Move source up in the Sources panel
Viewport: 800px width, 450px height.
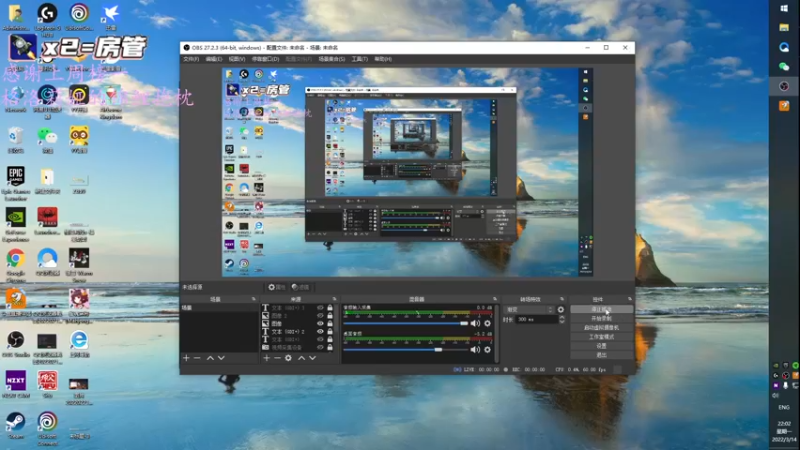tap(302, 358)
